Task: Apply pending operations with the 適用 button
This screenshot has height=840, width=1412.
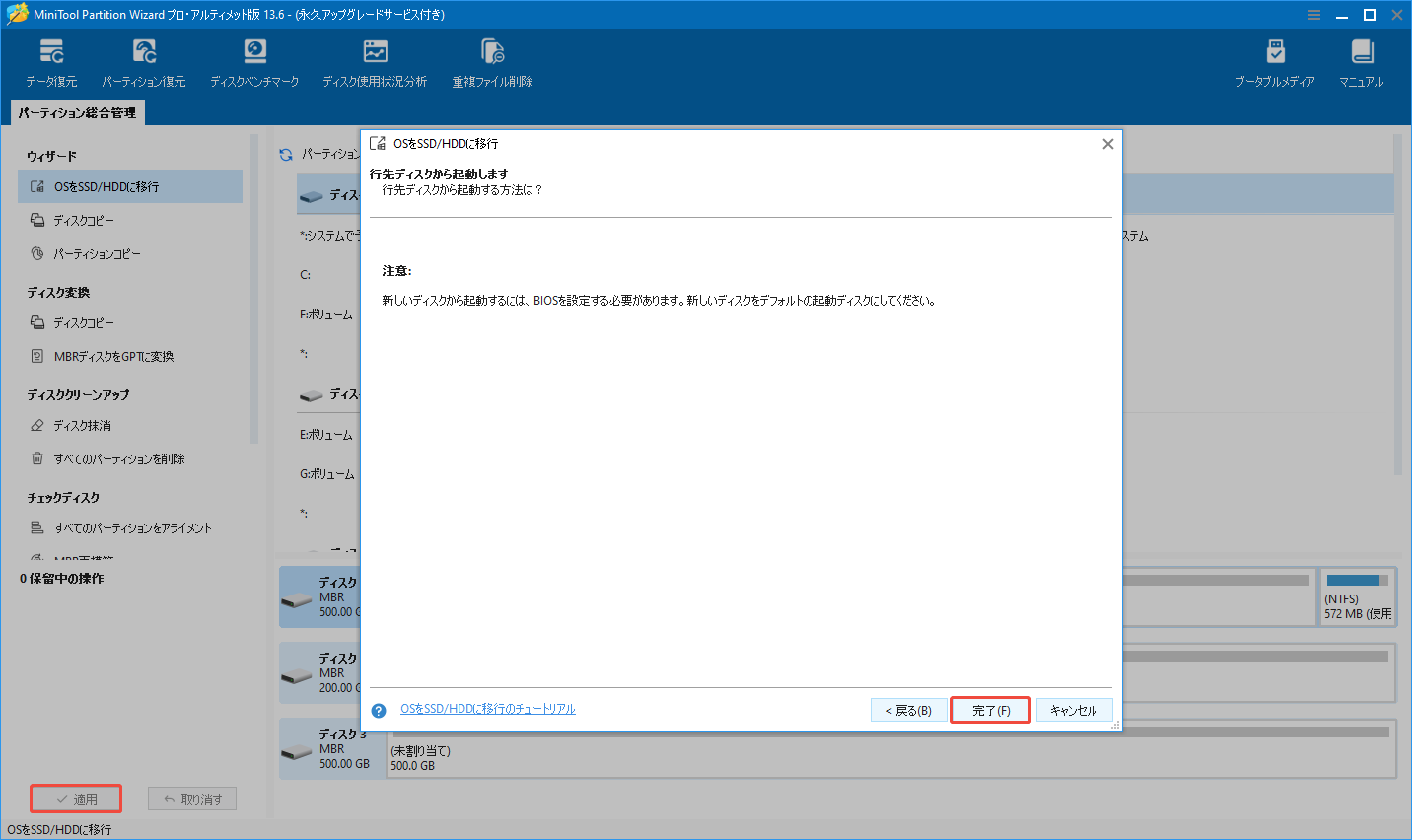Action: coord(75,798)
